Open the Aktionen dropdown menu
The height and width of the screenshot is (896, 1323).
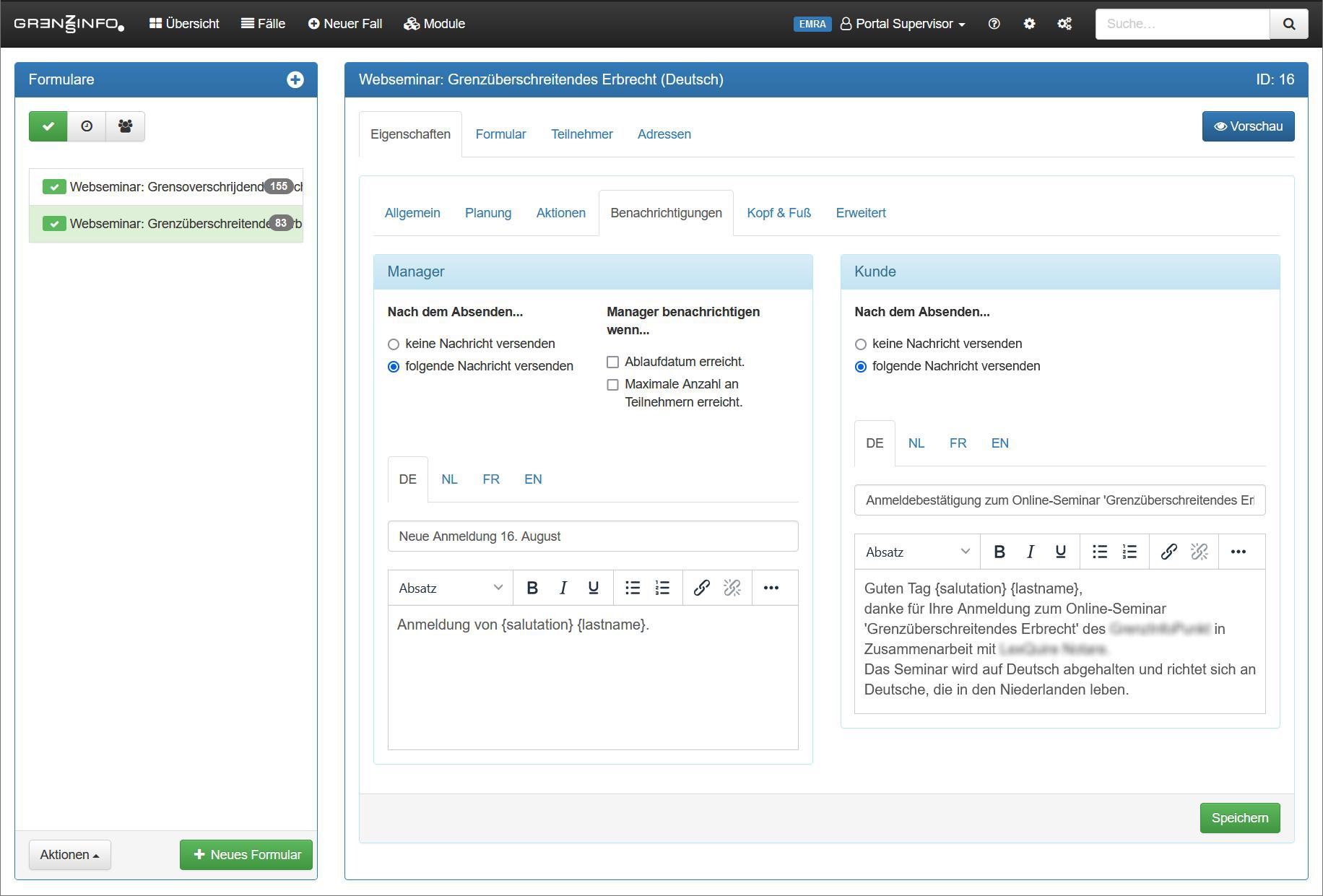tap(69, 855)
